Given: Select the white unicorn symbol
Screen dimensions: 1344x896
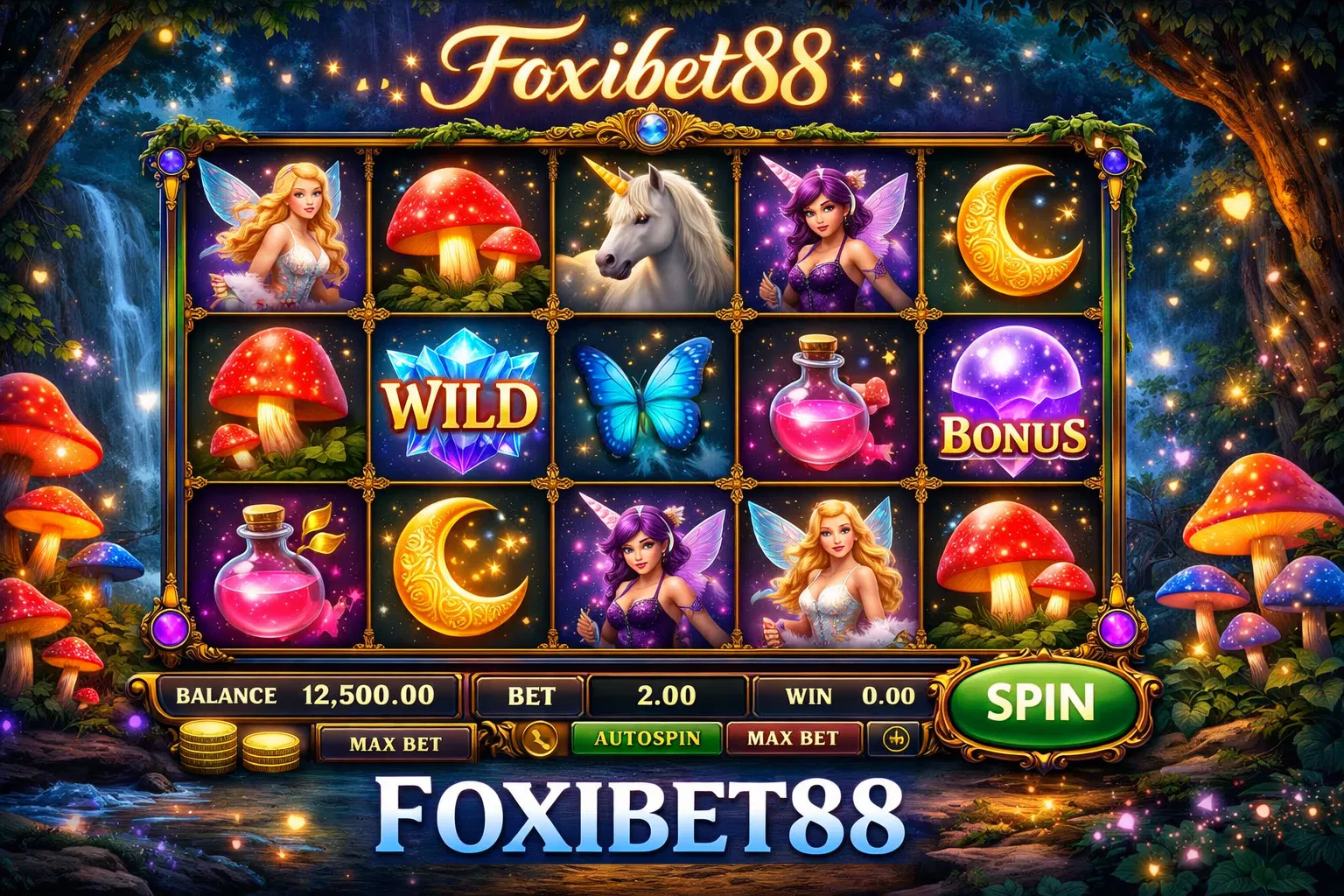Looking at the screenshot, I should click(x=645, y=232).
